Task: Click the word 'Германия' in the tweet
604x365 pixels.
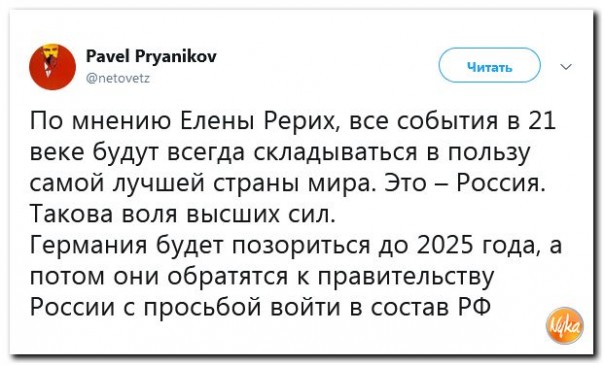Action: (88, 246)
